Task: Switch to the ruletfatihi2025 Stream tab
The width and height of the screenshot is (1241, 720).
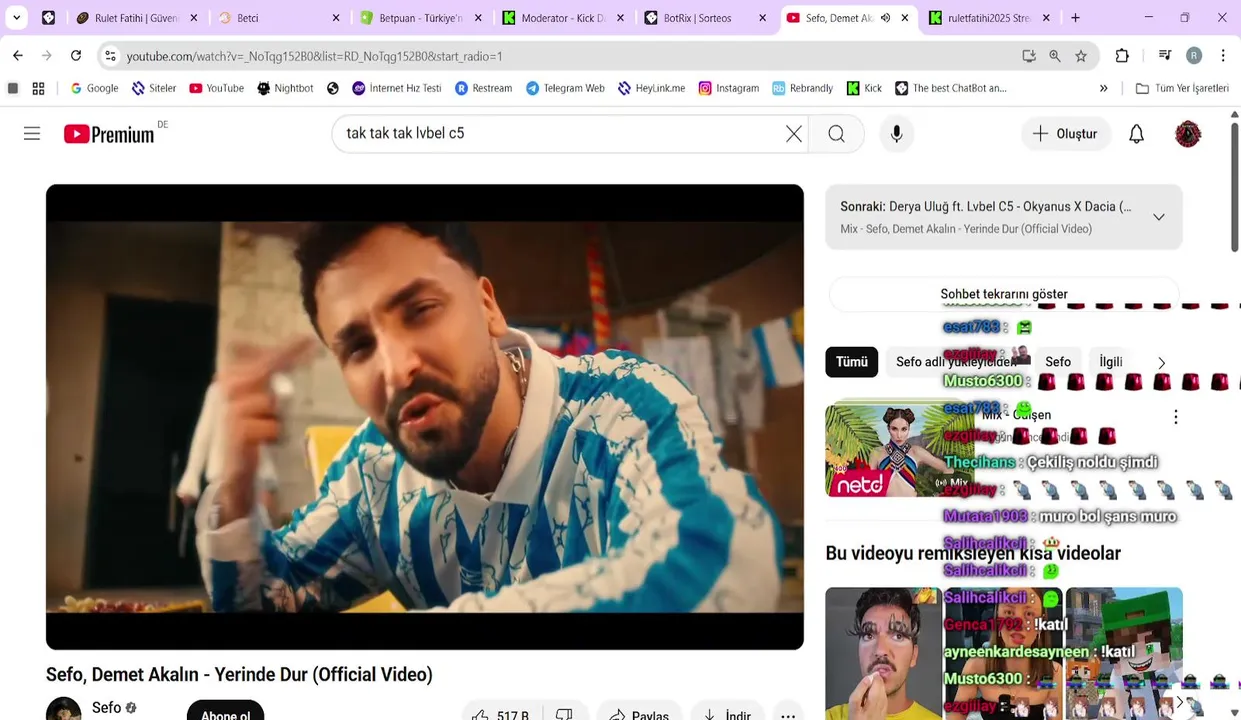Action: point(988,18)
